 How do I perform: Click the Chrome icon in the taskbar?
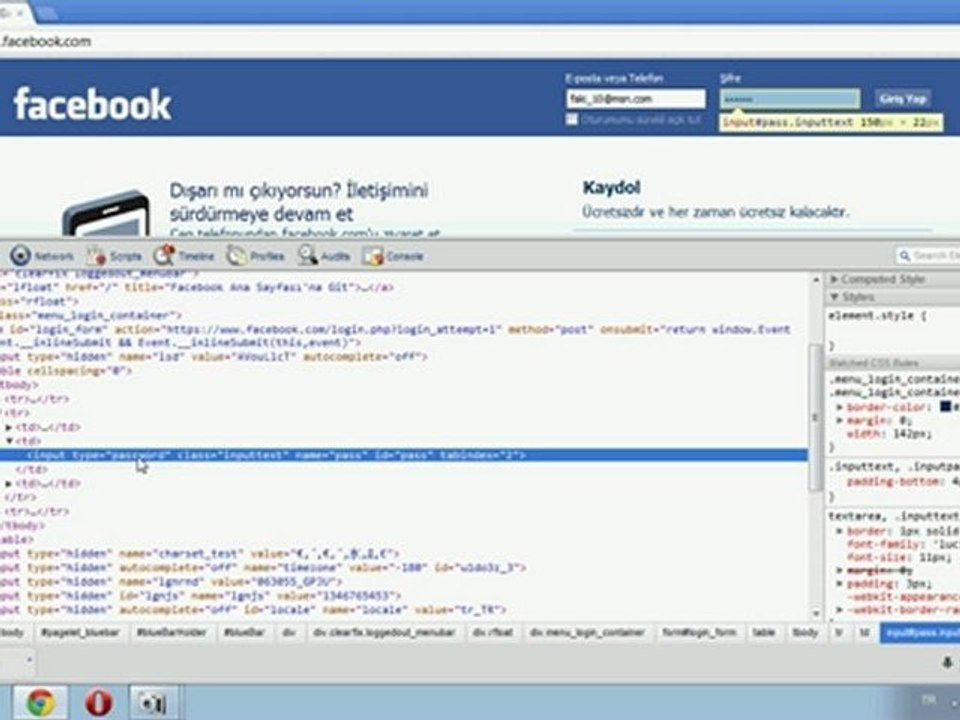(40, 702)
